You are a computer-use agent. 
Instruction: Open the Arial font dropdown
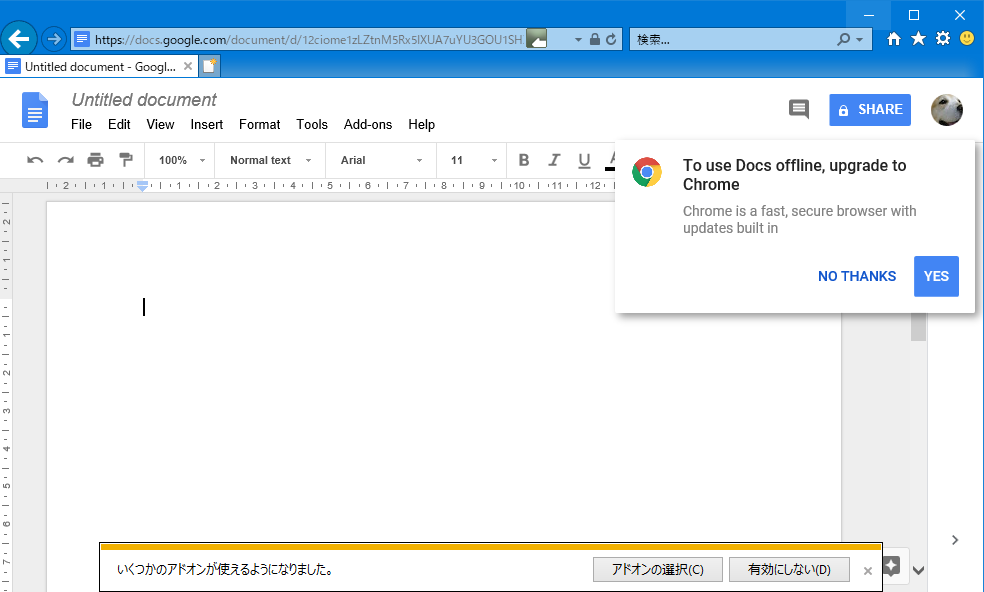[x=380, y=160]
